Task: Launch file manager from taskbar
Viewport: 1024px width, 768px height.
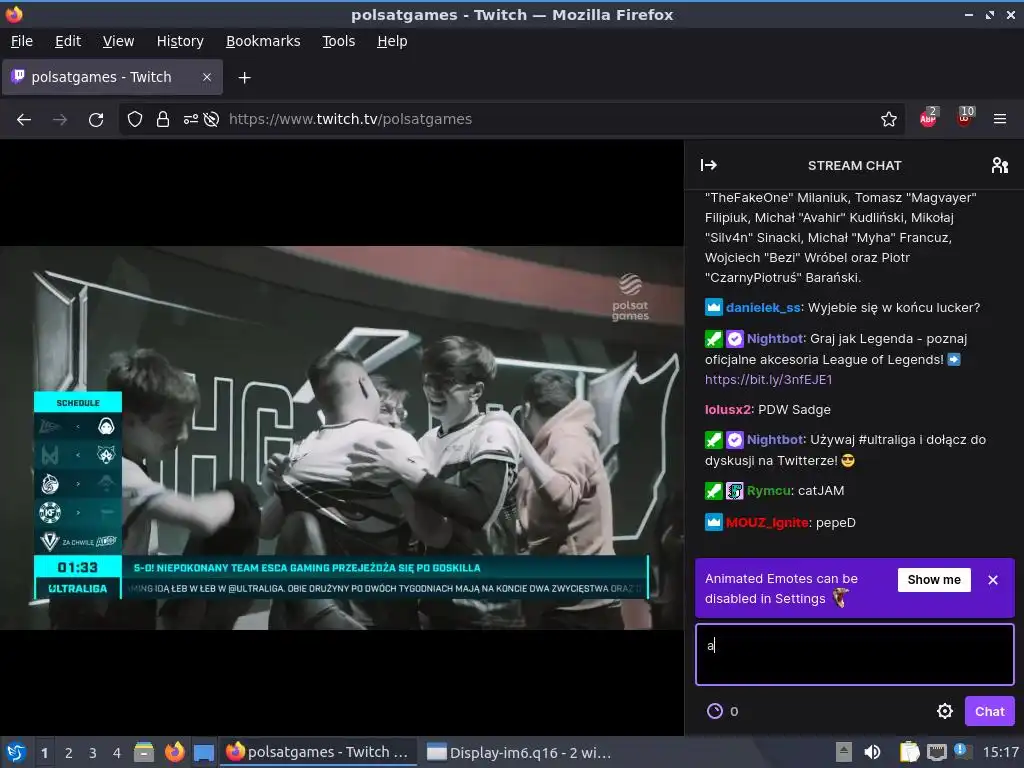Action: tap(144, 752)
